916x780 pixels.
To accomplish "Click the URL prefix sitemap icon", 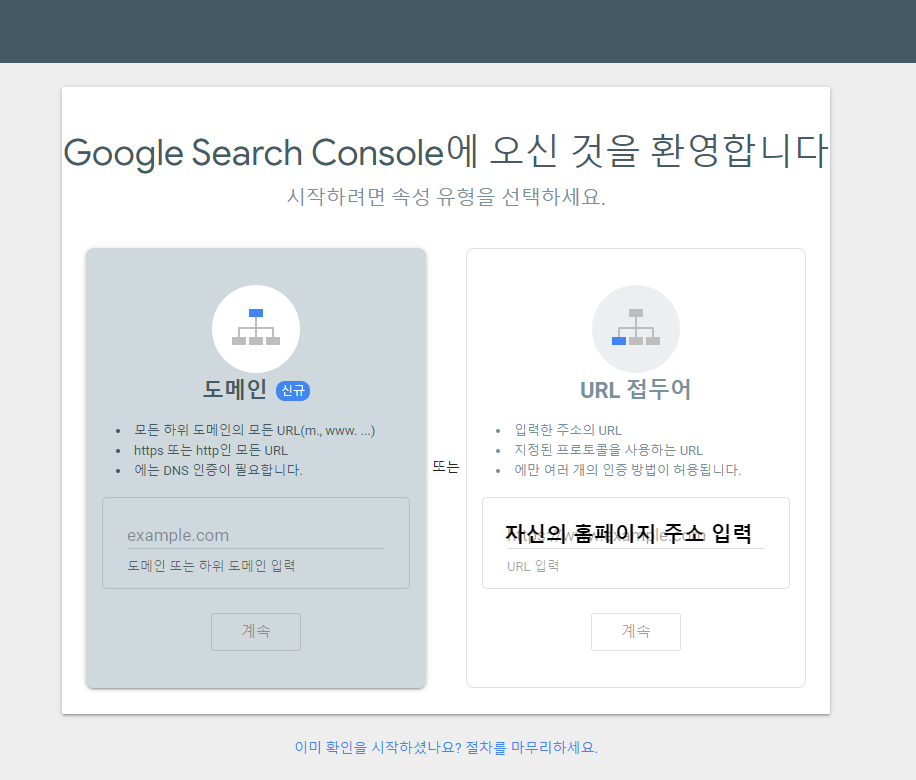I will (x=636, y=328).
